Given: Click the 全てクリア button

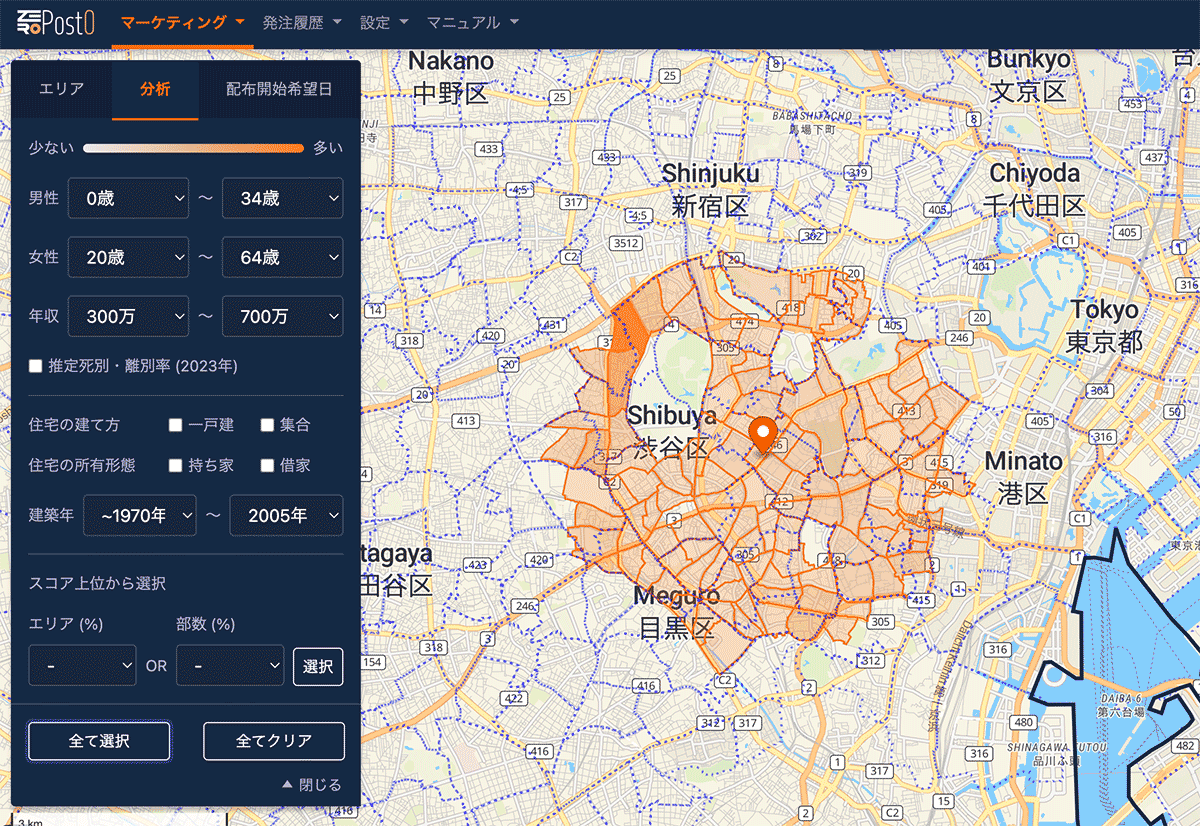Looking at the screenshot, I should point(274,741).
